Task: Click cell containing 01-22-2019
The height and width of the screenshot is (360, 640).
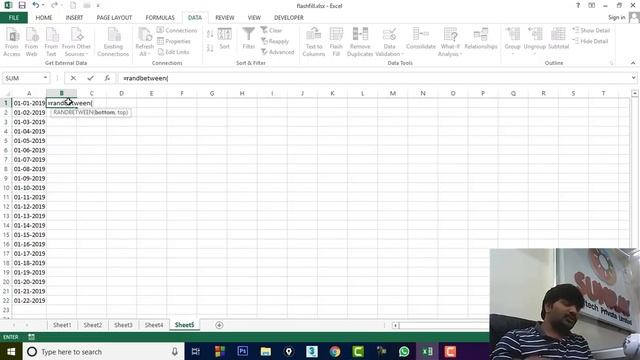Action: pos(29,301)
